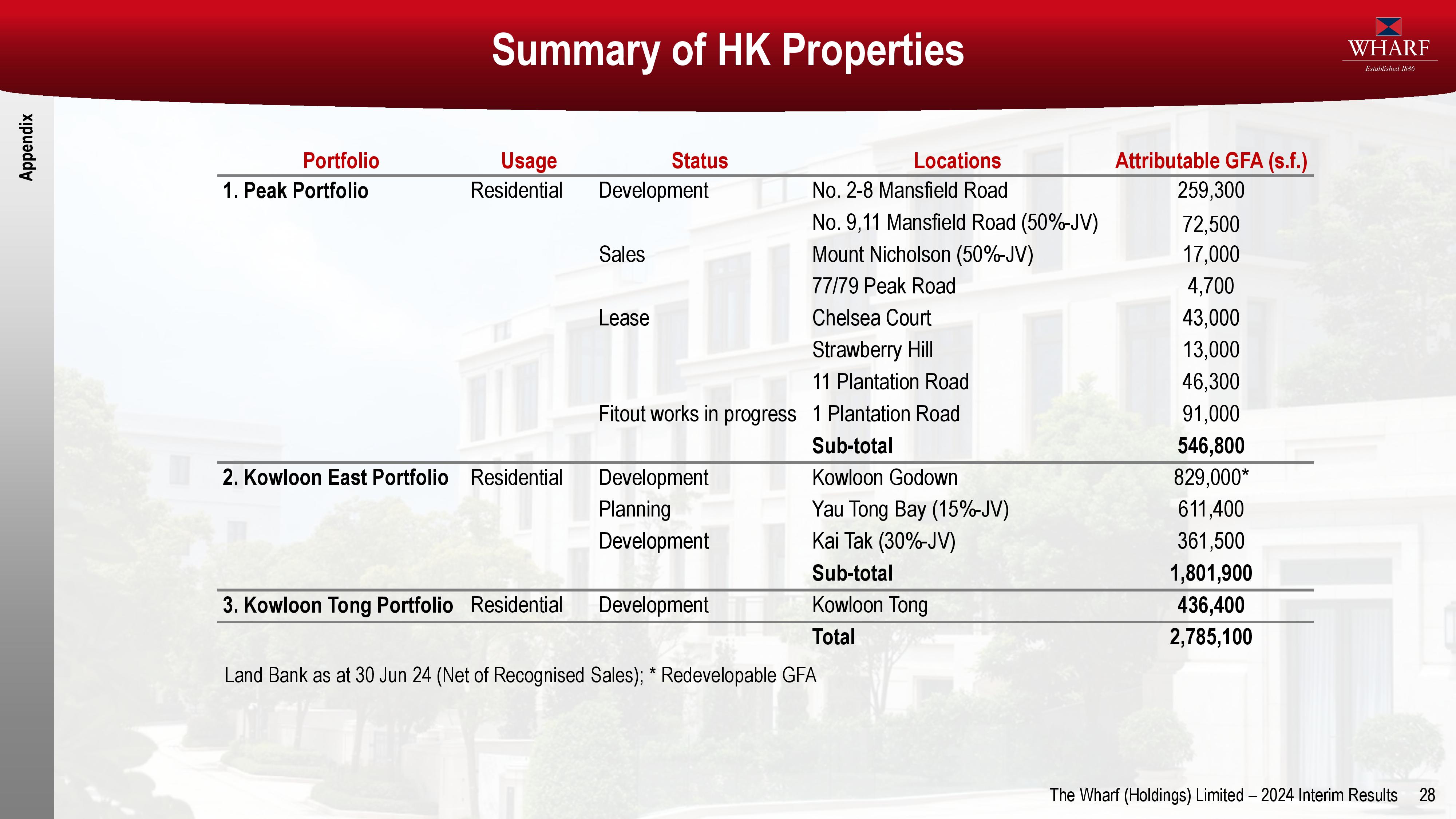Image resolution: width=1456 pixels, height=819 pixels.
Task: Click 'Kowloon Tong' location cell
Action: 870,605
